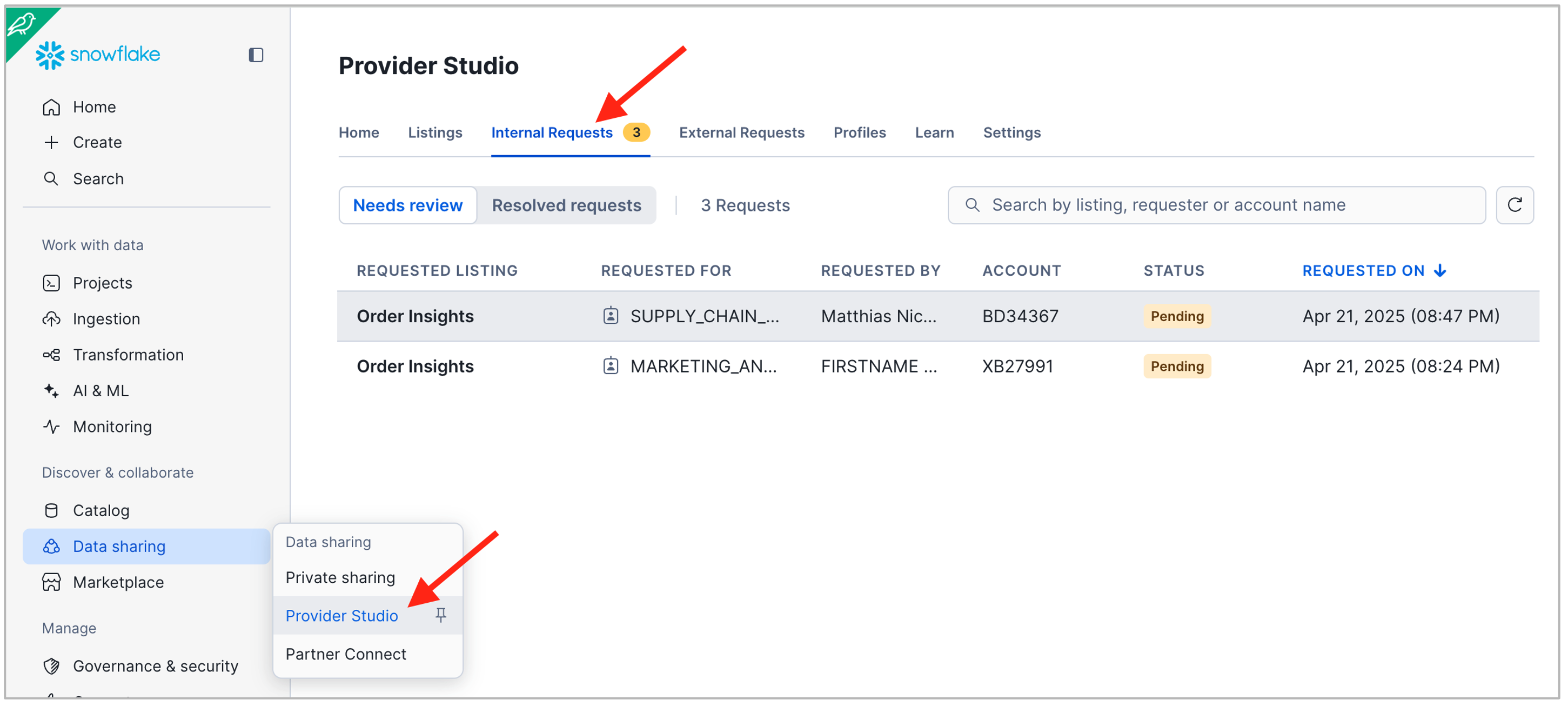Image resolution: width=1568 pixels, height=706 pixels.
Task: Go to AI & ML section
Action: pyautogui.click(x=100, y=391)
